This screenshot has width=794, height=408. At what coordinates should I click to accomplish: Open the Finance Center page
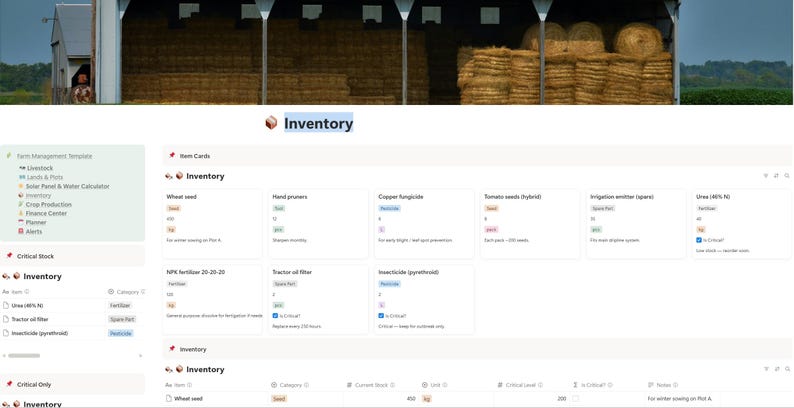coord(46,213)
